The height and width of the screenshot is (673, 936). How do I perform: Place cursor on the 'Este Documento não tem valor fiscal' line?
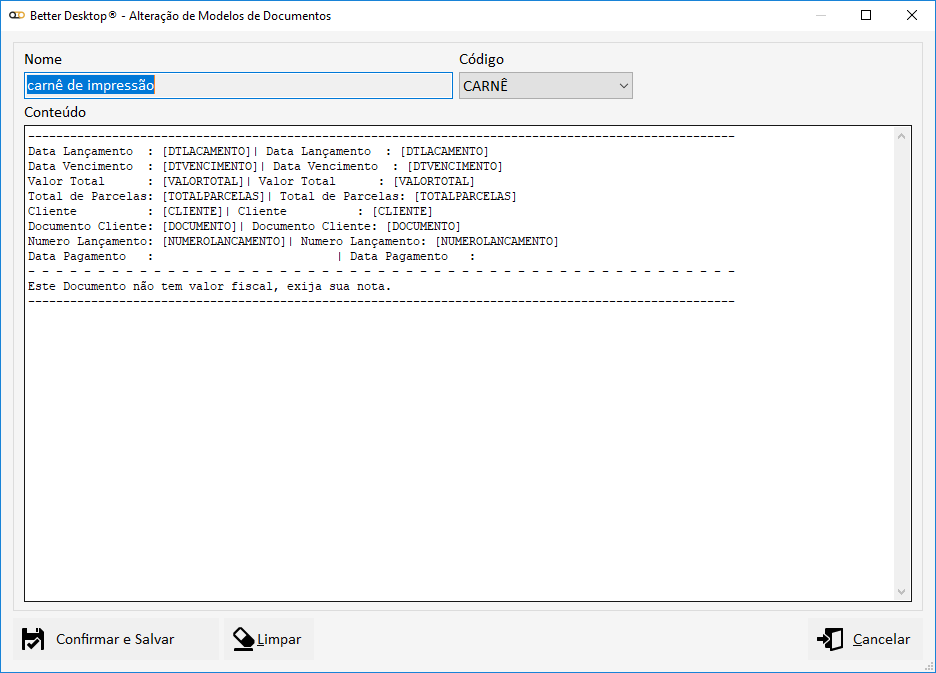click(210, 287)
